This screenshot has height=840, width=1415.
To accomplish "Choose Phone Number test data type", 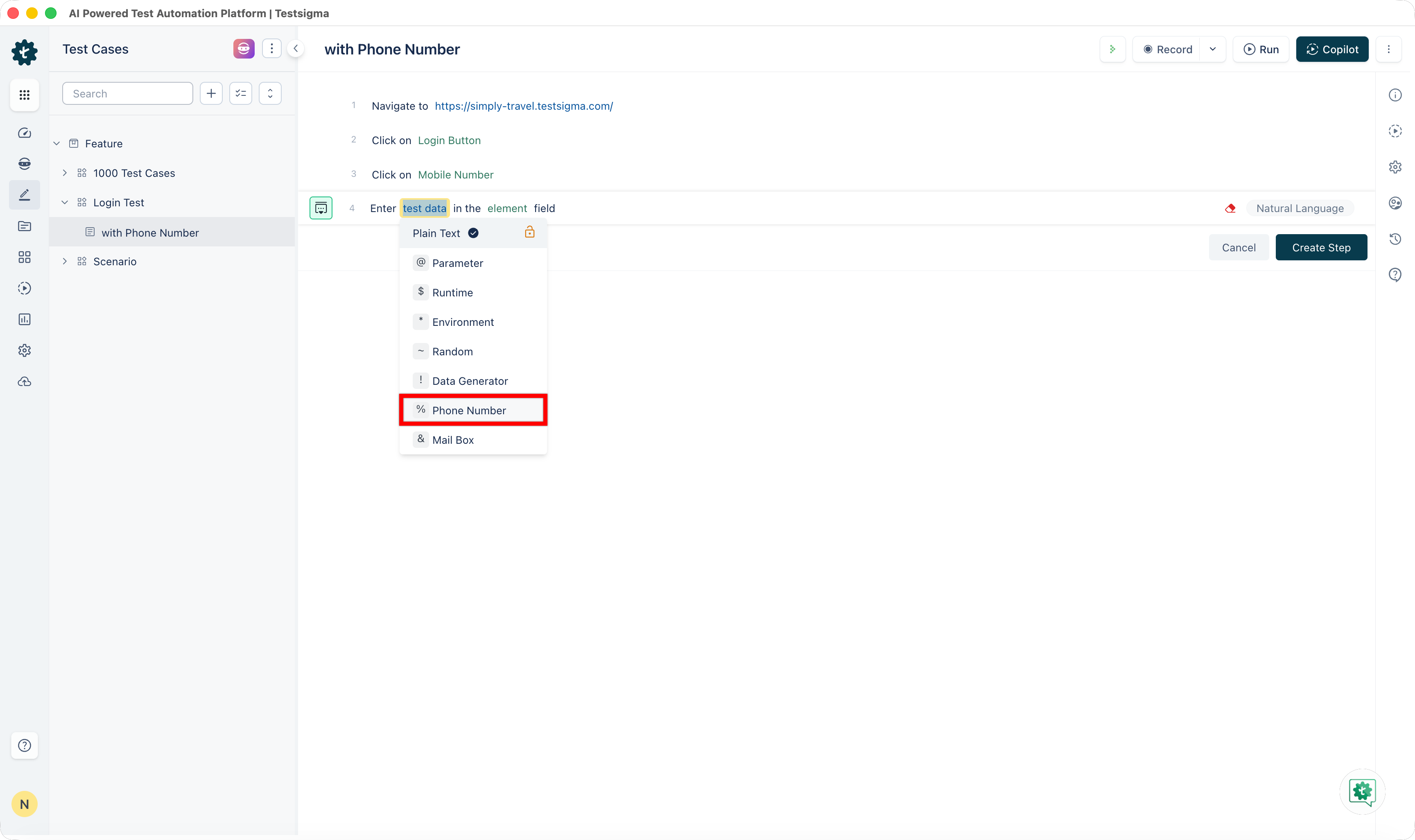I will [473, 410].
